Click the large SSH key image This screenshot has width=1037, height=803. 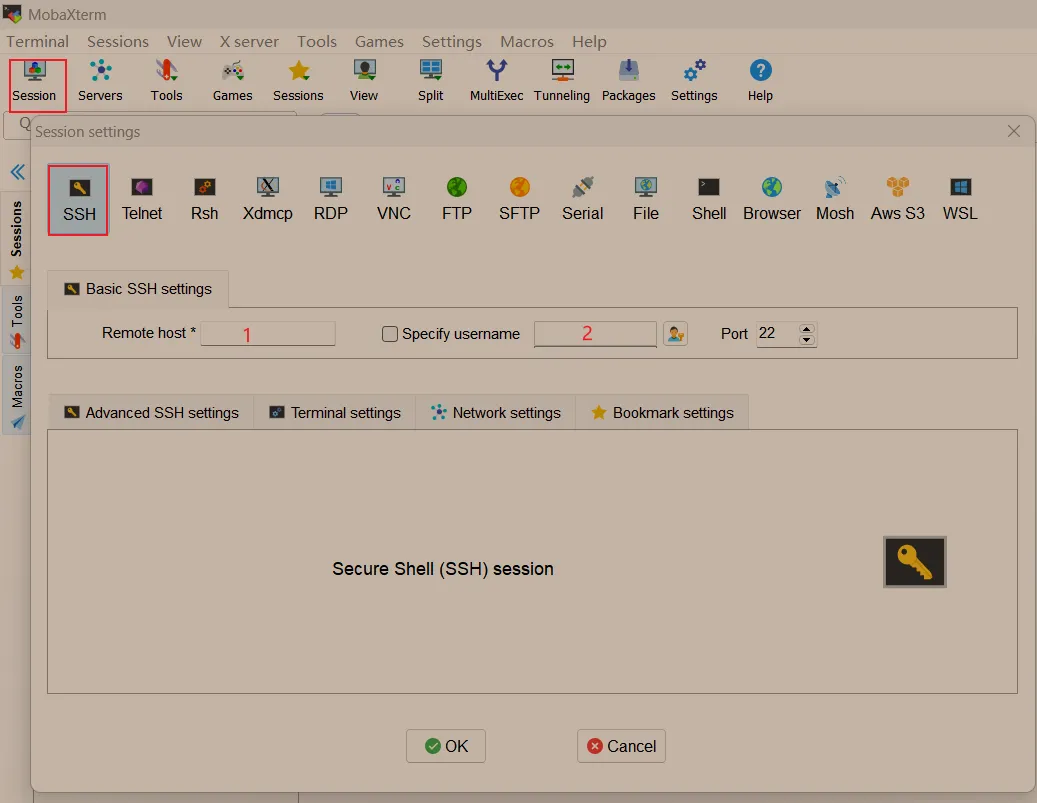click(915, 562)
